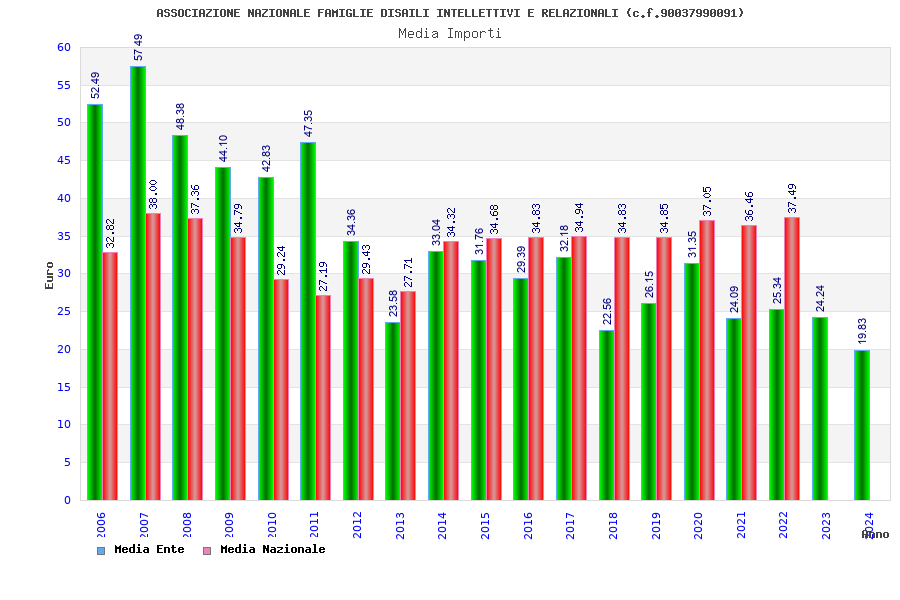This screenshot has height=600, width=900.
Task: Click the 2006 year axis label
Action: [x=102, y=525]
